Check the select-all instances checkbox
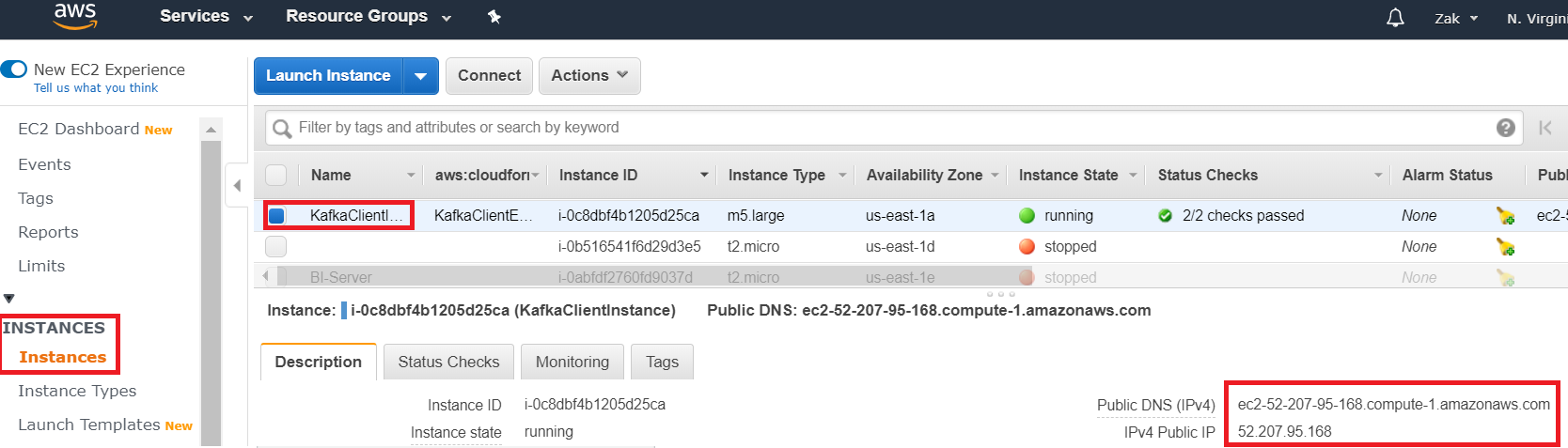The image size is (1568, 448). click(275, 175)
